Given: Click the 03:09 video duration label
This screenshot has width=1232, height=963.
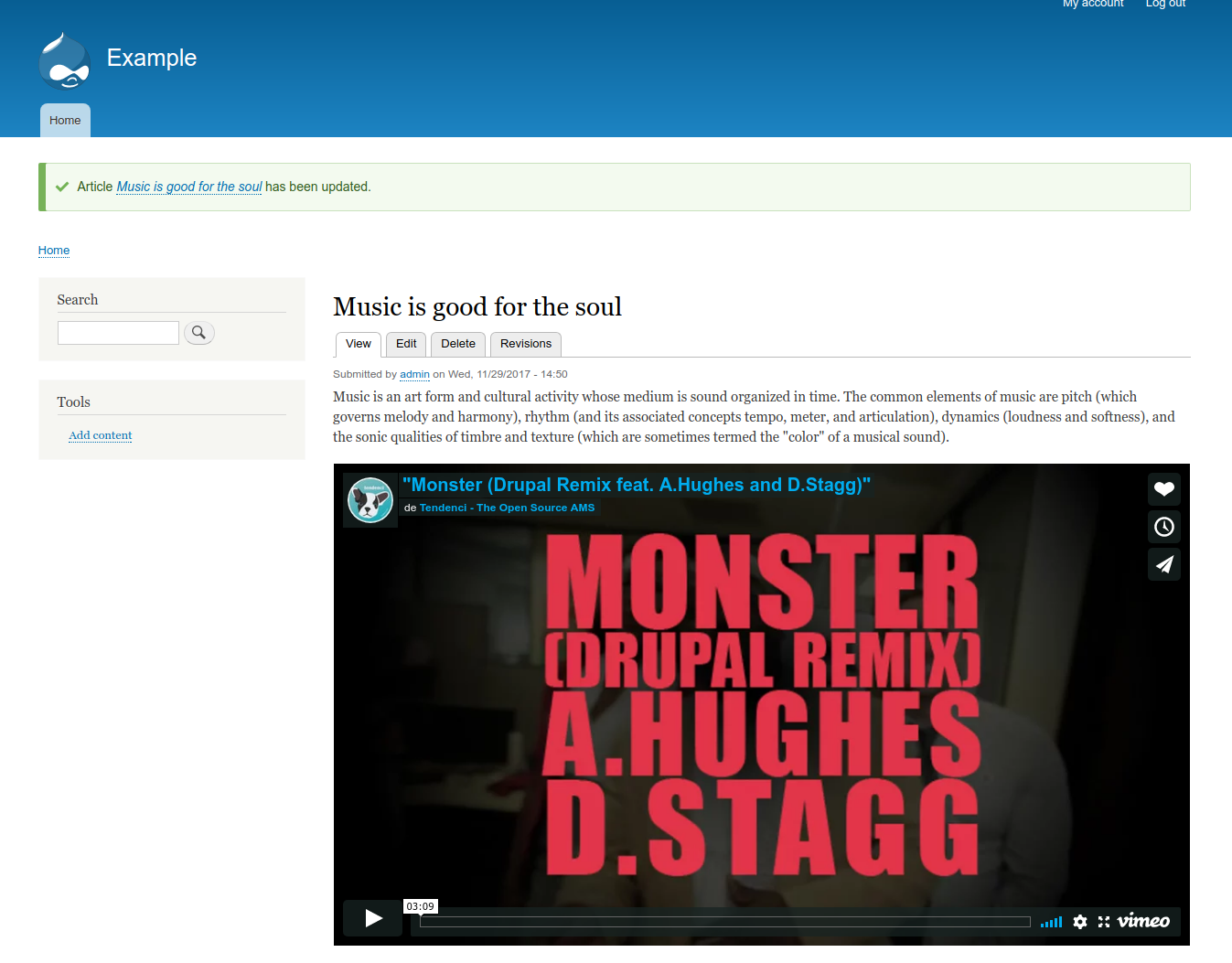Looking at the screenshot, I should coord(421,906).
